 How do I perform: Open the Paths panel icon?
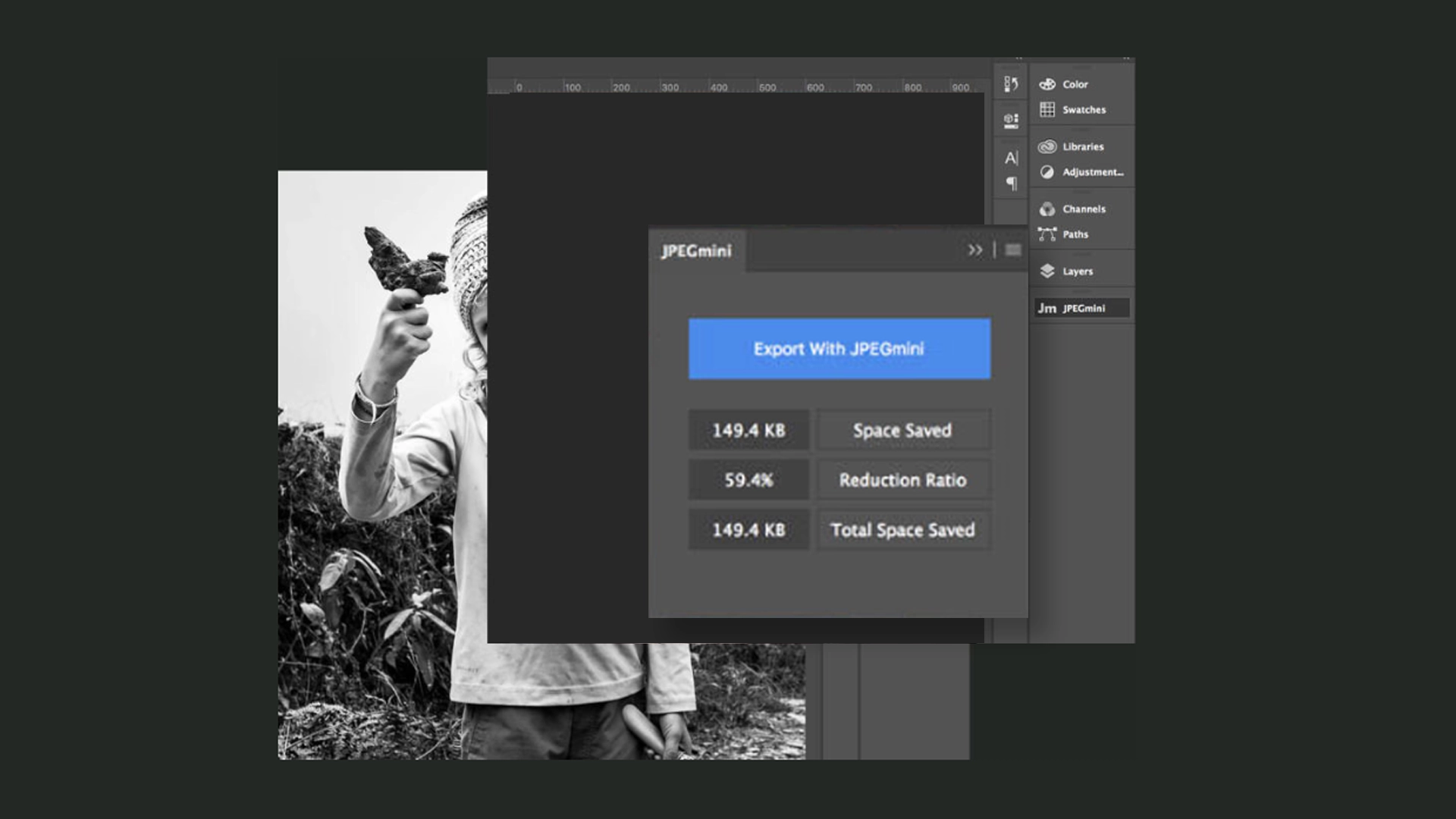coord(1047,234)
